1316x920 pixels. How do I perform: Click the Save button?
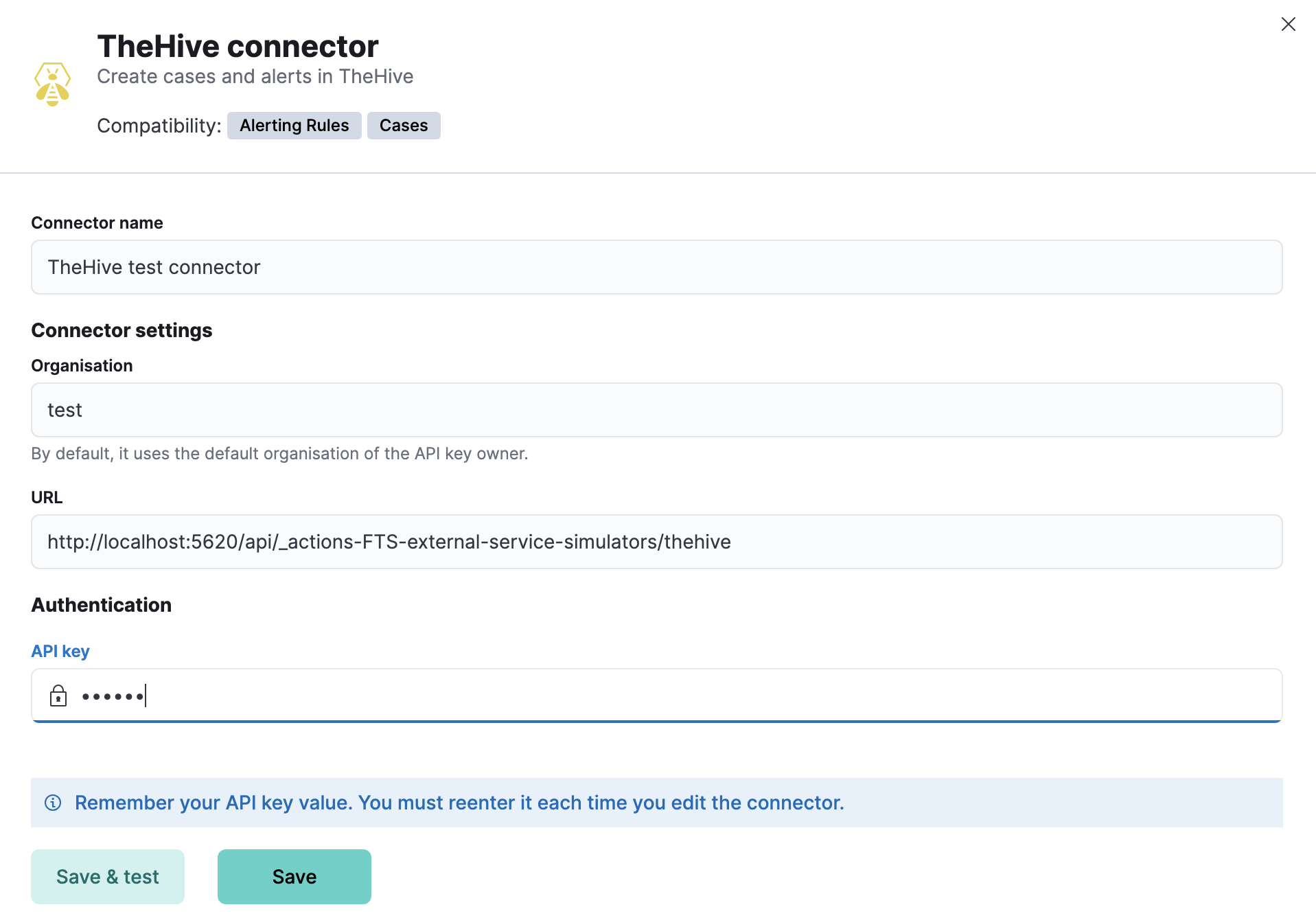294,876
